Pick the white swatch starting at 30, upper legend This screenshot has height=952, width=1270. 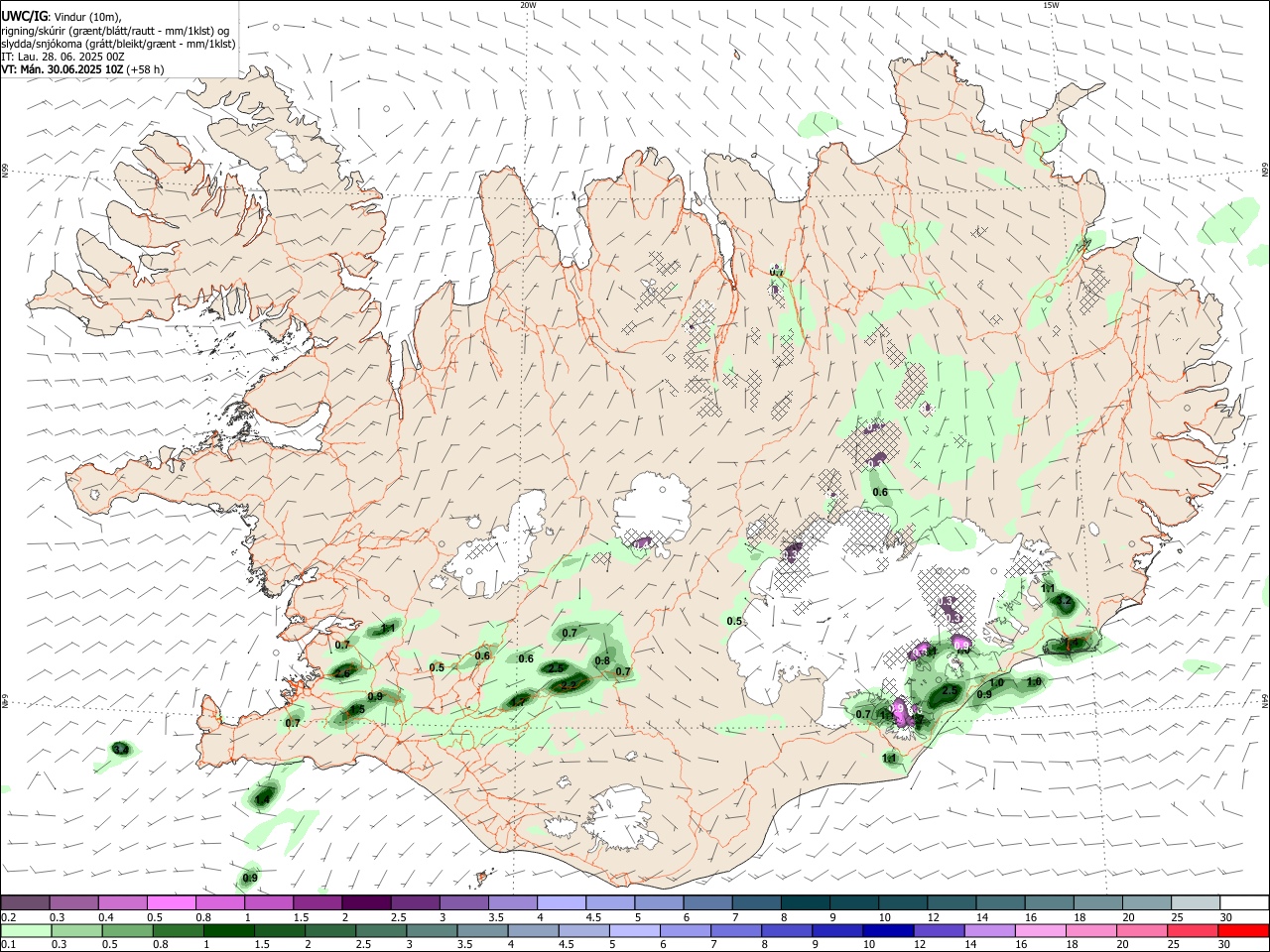(x=1242, y=902)
